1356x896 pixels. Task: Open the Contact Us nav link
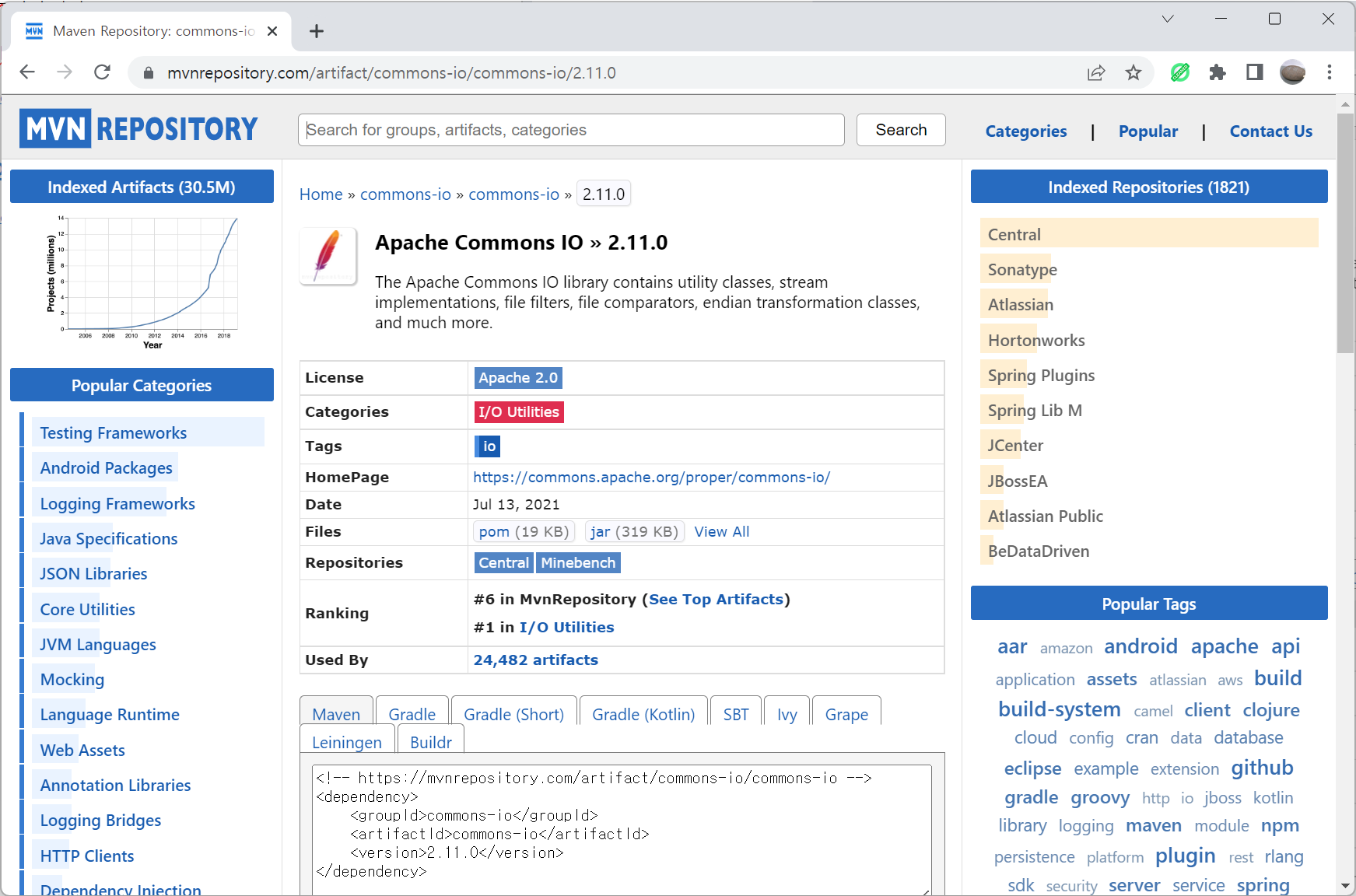tap(1271, 131)
